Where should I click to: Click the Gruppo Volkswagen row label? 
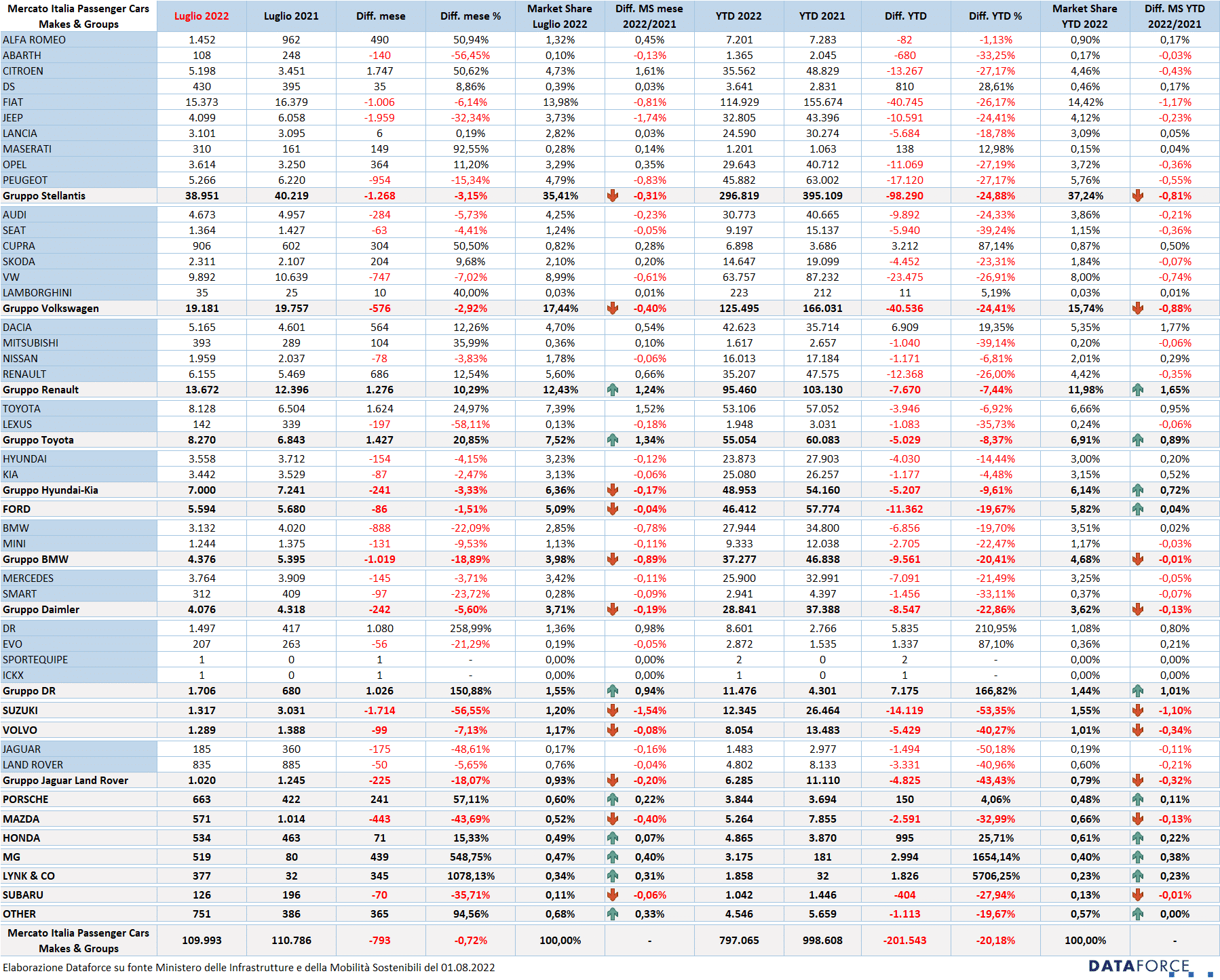(x=51, y=309)
